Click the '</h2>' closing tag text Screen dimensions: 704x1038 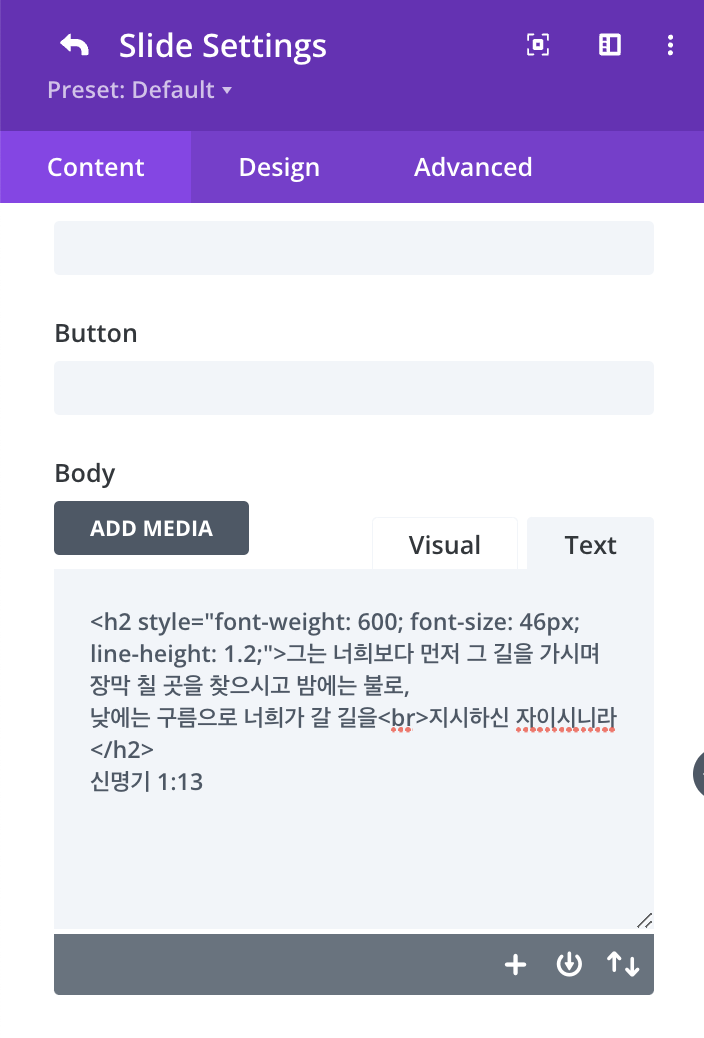click(x=122, y=749)
